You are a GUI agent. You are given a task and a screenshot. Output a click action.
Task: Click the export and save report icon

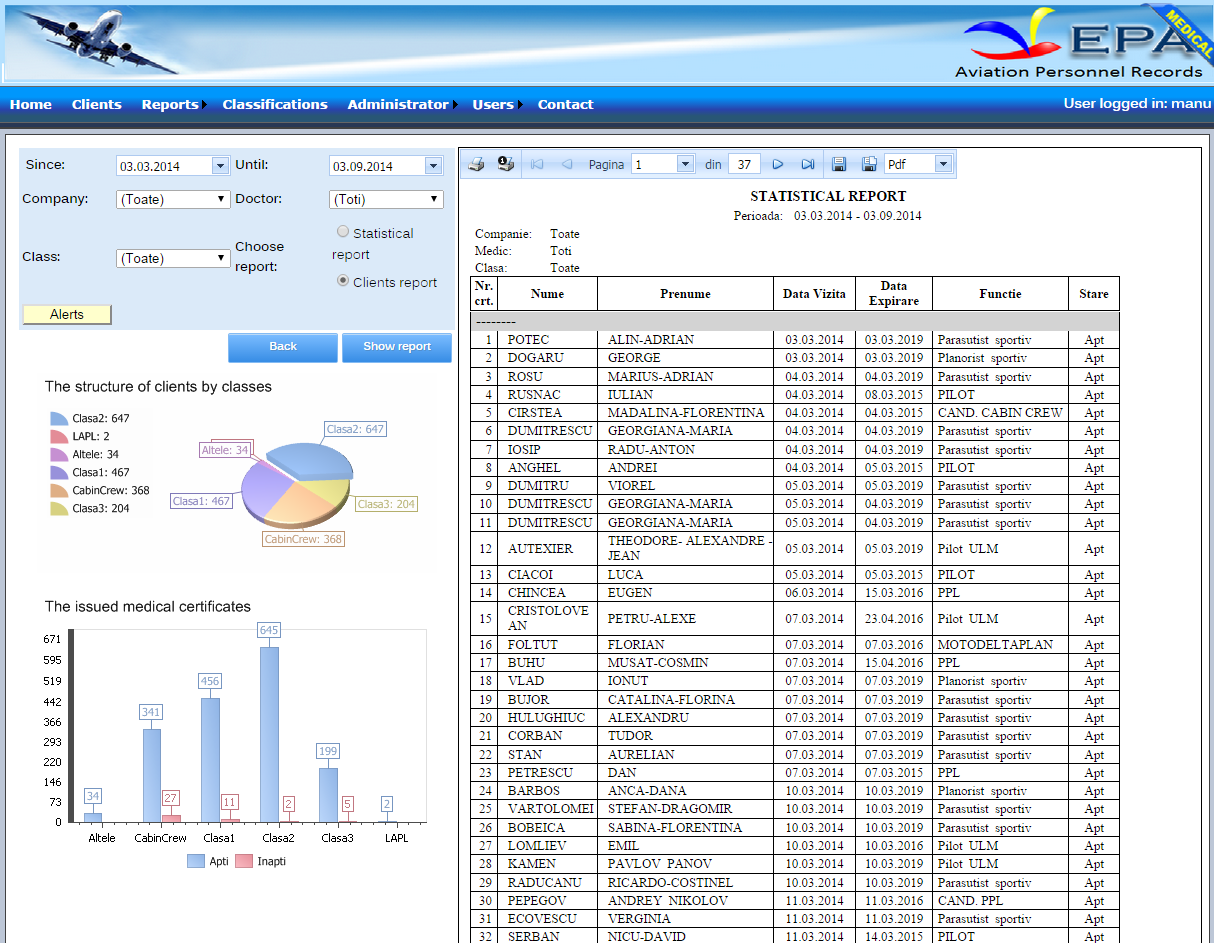click(x=840, y=164)
